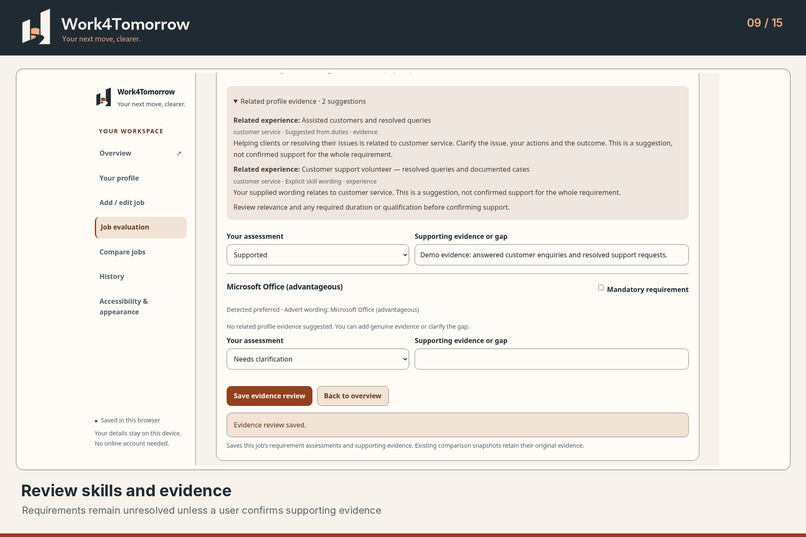
Task: Open the History section
Action: 140,276
